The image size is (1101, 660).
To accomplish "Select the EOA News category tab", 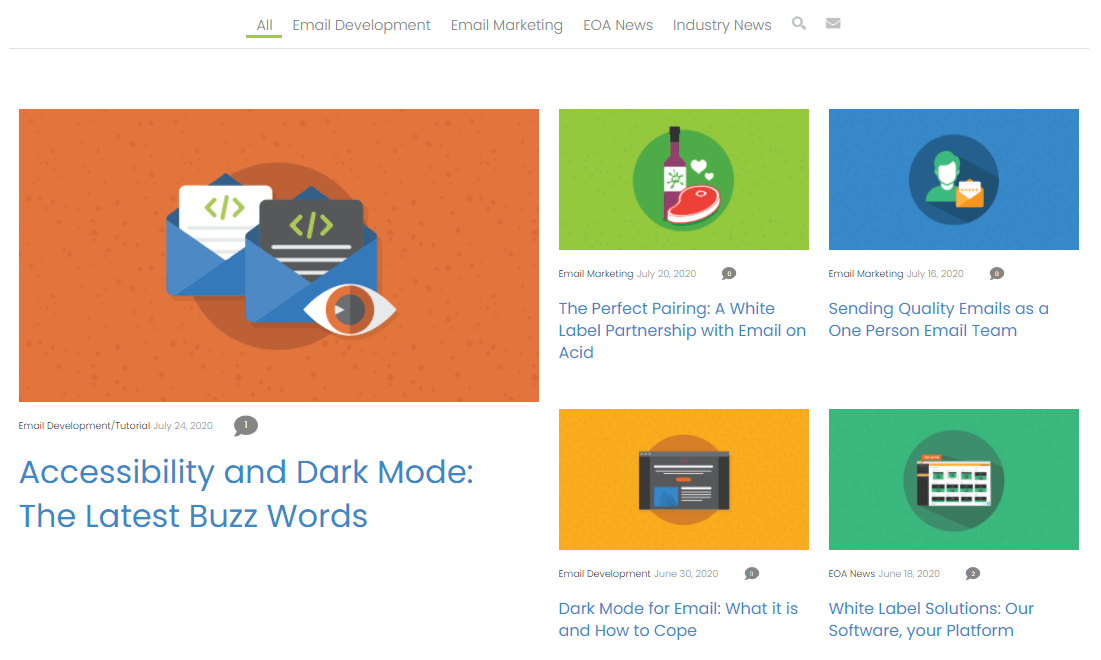I will tap(618, 25).
